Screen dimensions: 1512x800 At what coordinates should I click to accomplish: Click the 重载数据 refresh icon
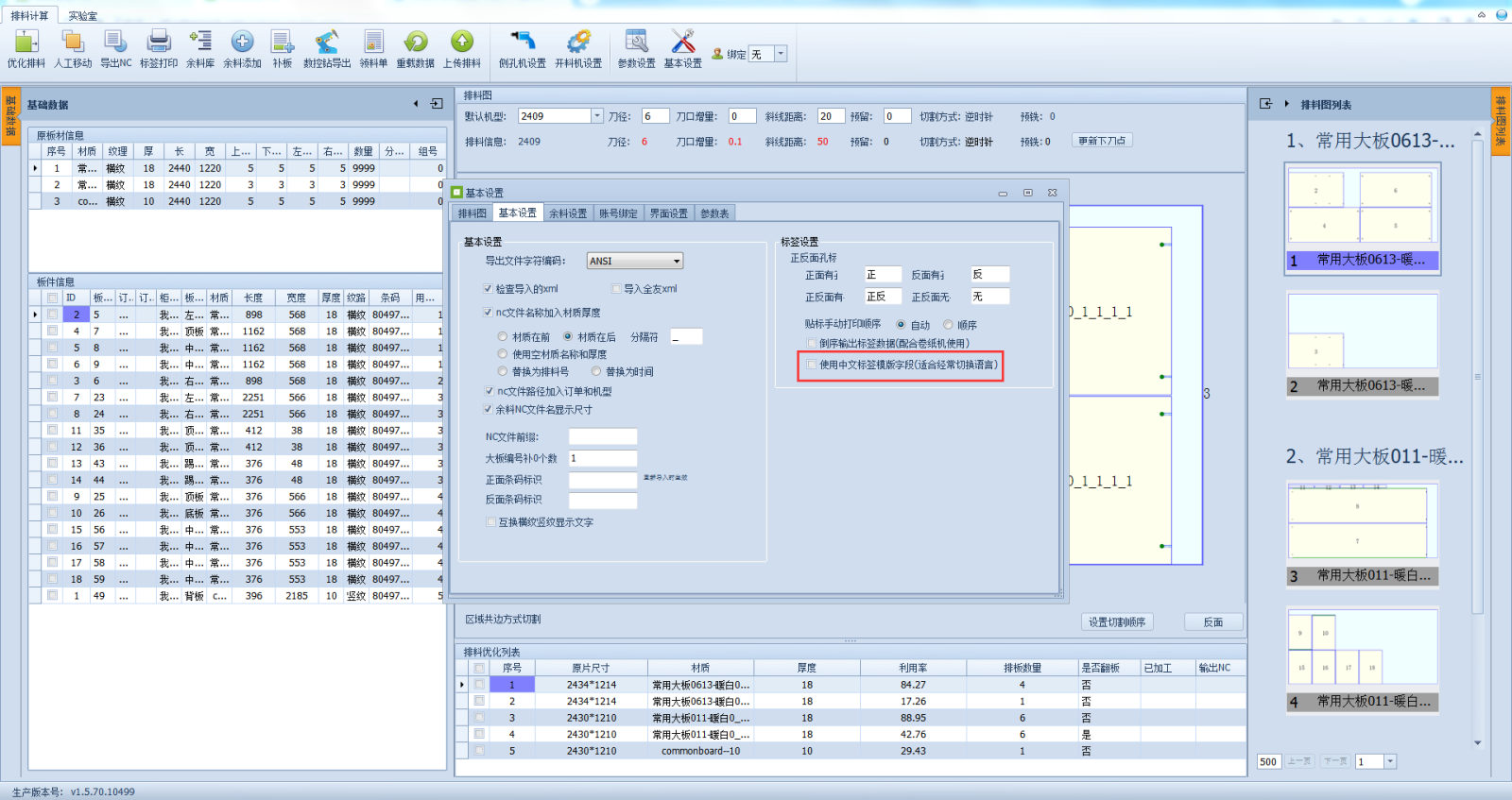416,42
